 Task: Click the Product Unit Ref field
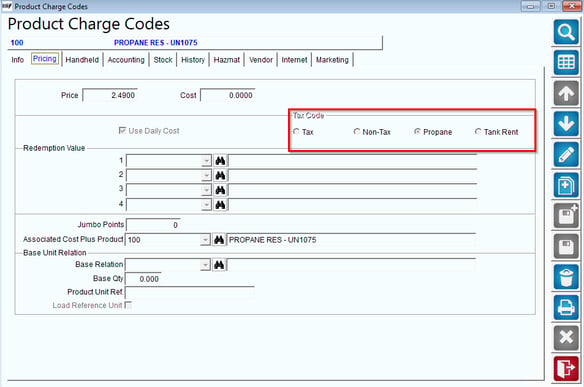click(x=190, y=292)
